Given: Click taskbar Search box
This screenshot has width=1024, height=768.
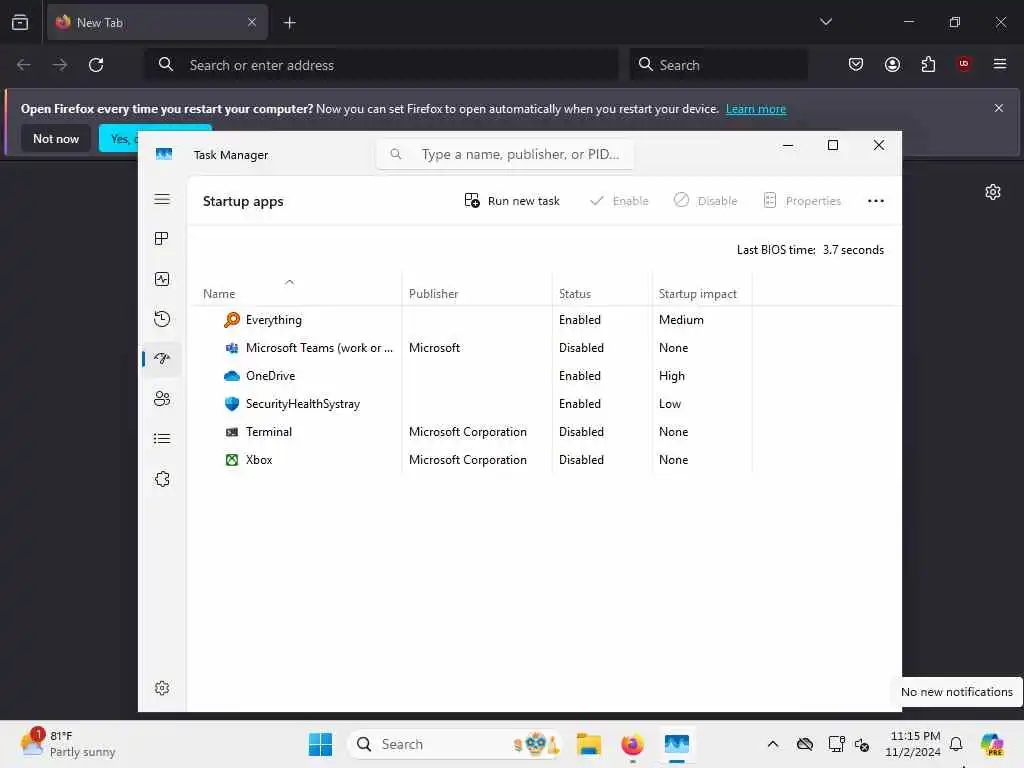Looking at the screenshot, I should 455,744.
